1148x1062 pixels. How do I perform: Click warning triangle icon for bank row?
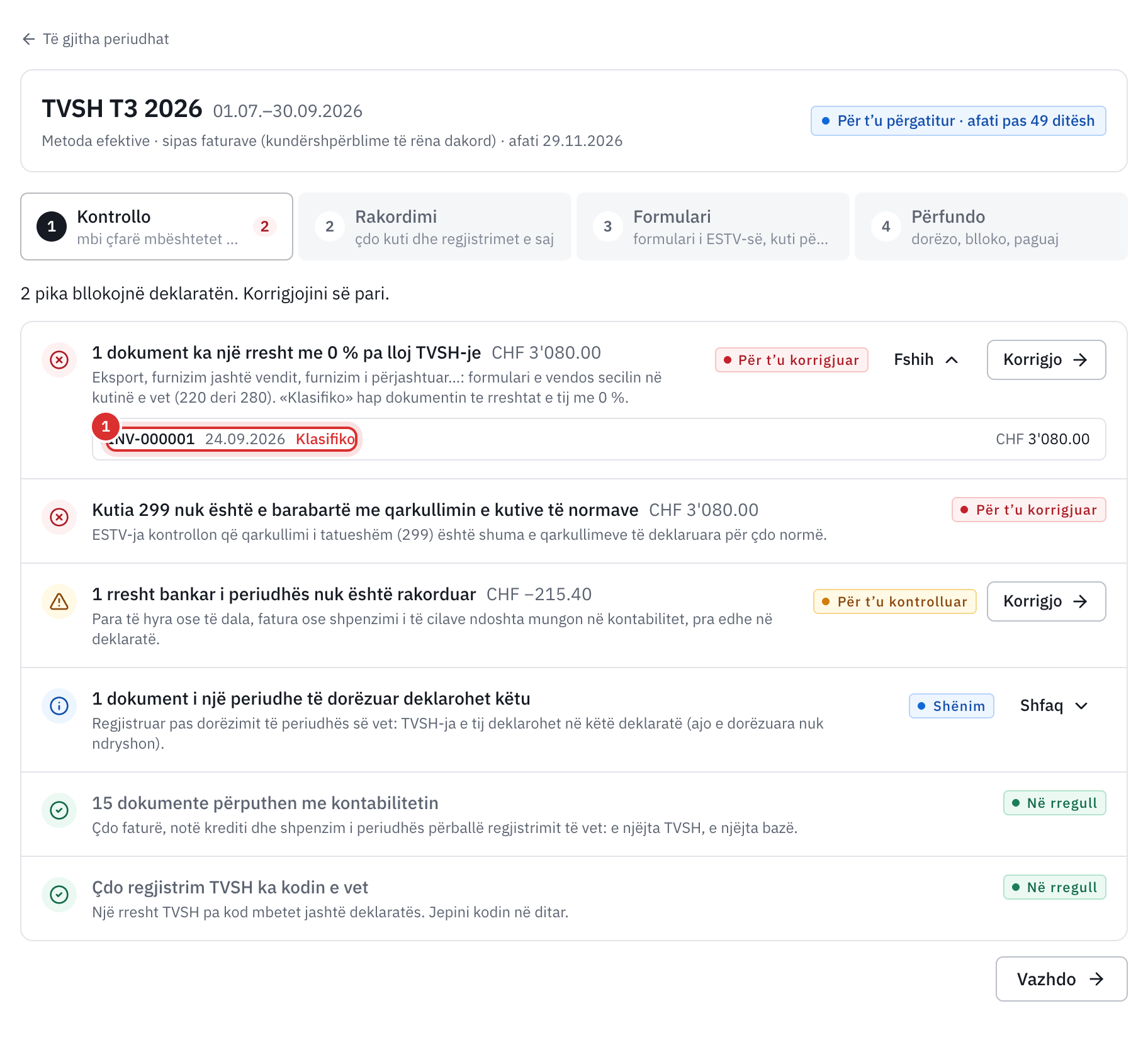click(x=59, y=601)
